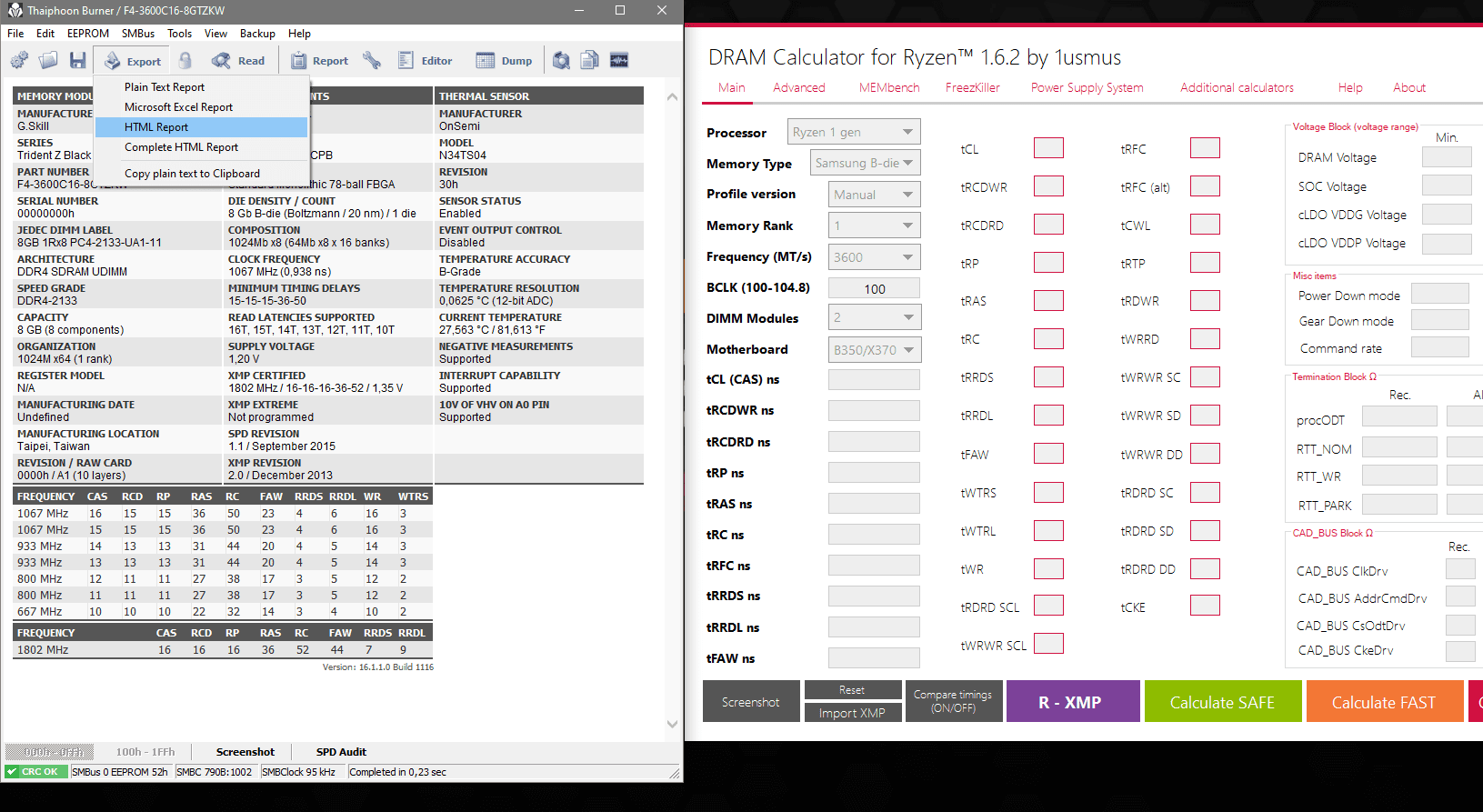Toggle Compare timings (ON/OFF) button
This screenshot has width=1483, height=812.
point(953,702)
